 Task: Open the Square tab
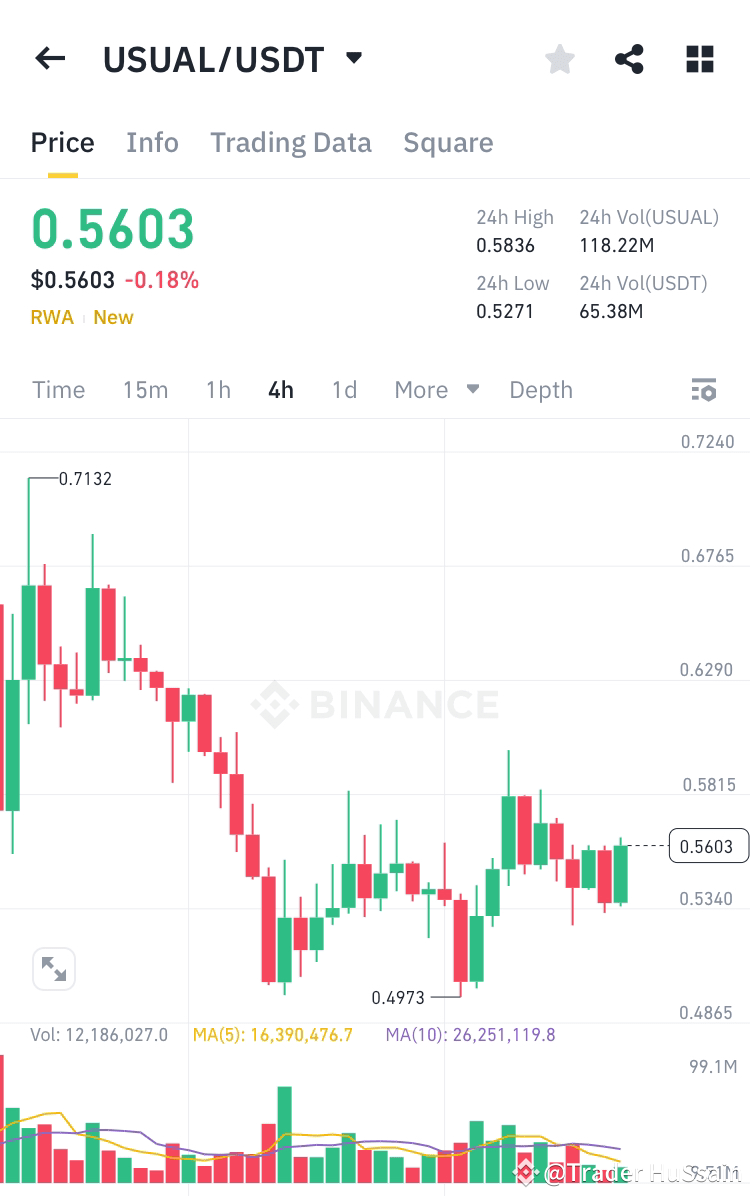click(448, 142)
